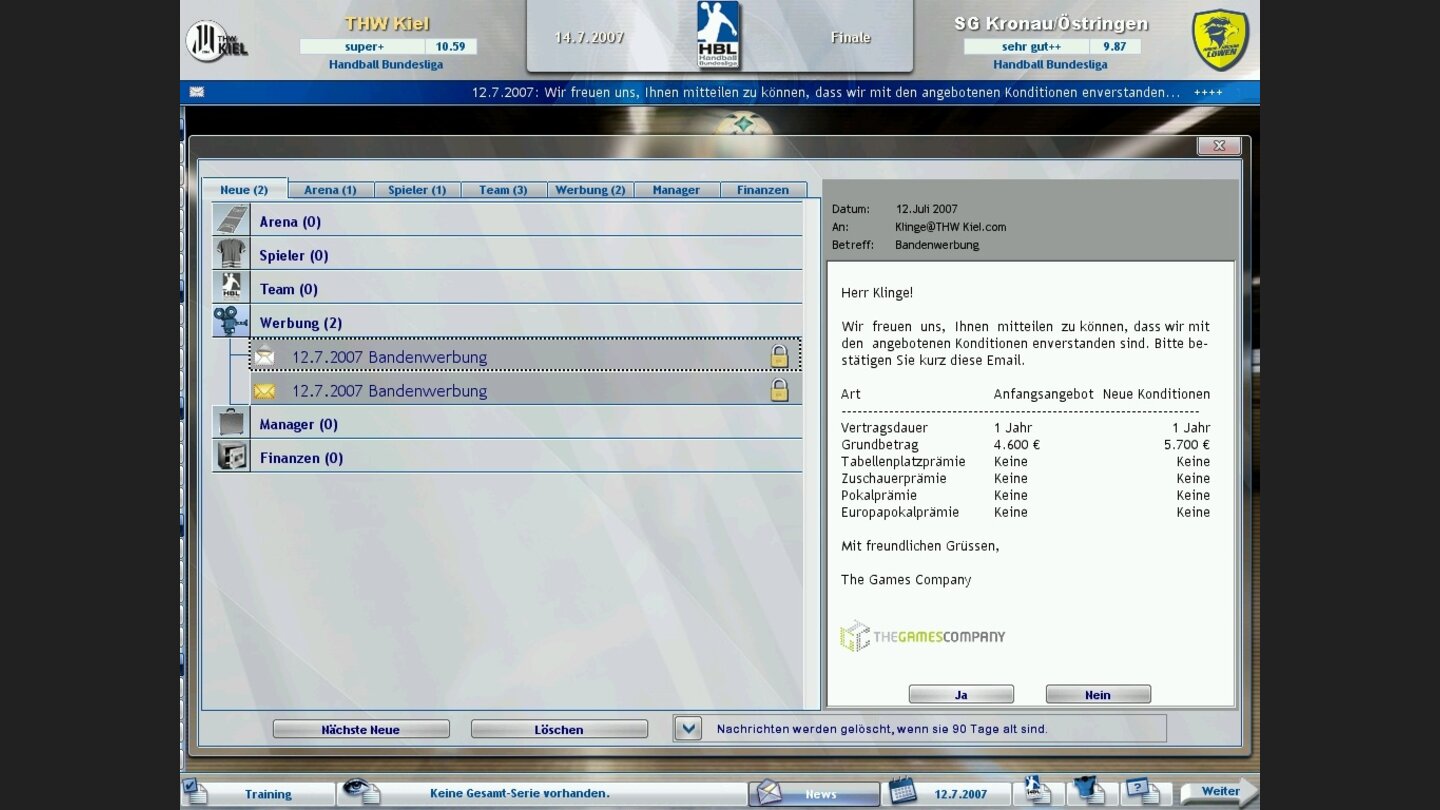Image resolution: width=1440 pixels, height=810 pixels.
Task: Expand the Arena (0) category
Action: (507, 221)
